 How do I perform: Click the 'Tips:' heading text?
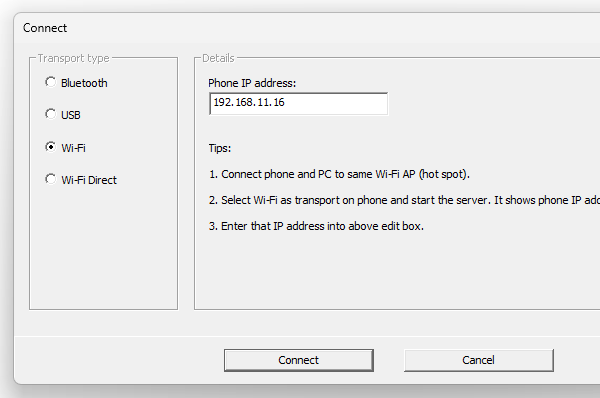click(x=220, y=148)
